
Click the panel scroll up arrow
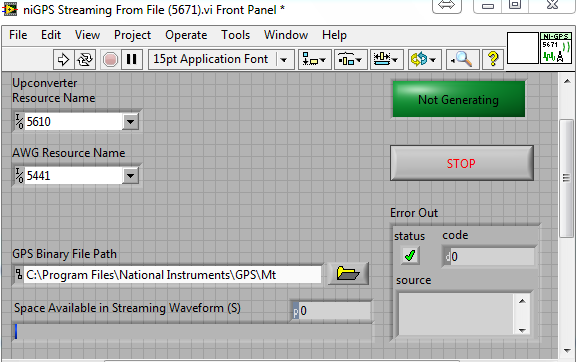click(x=567, y=81)
